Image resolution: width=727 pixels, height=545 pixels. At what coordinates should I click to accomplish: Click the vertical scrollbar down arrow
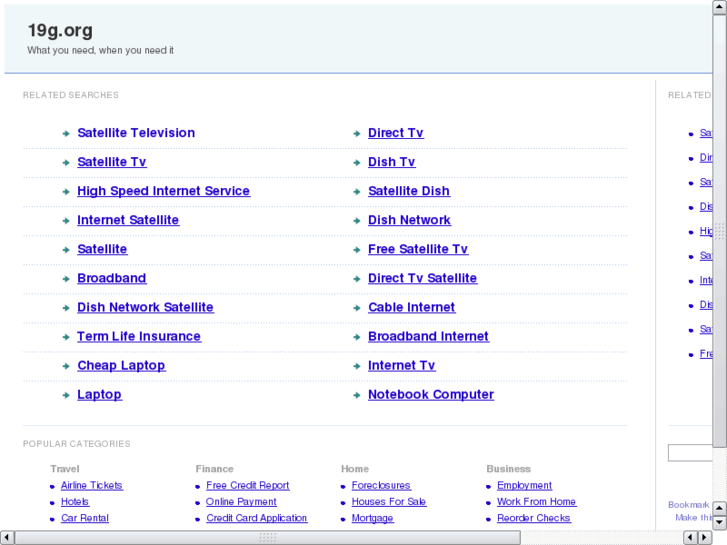click(720, 523)
